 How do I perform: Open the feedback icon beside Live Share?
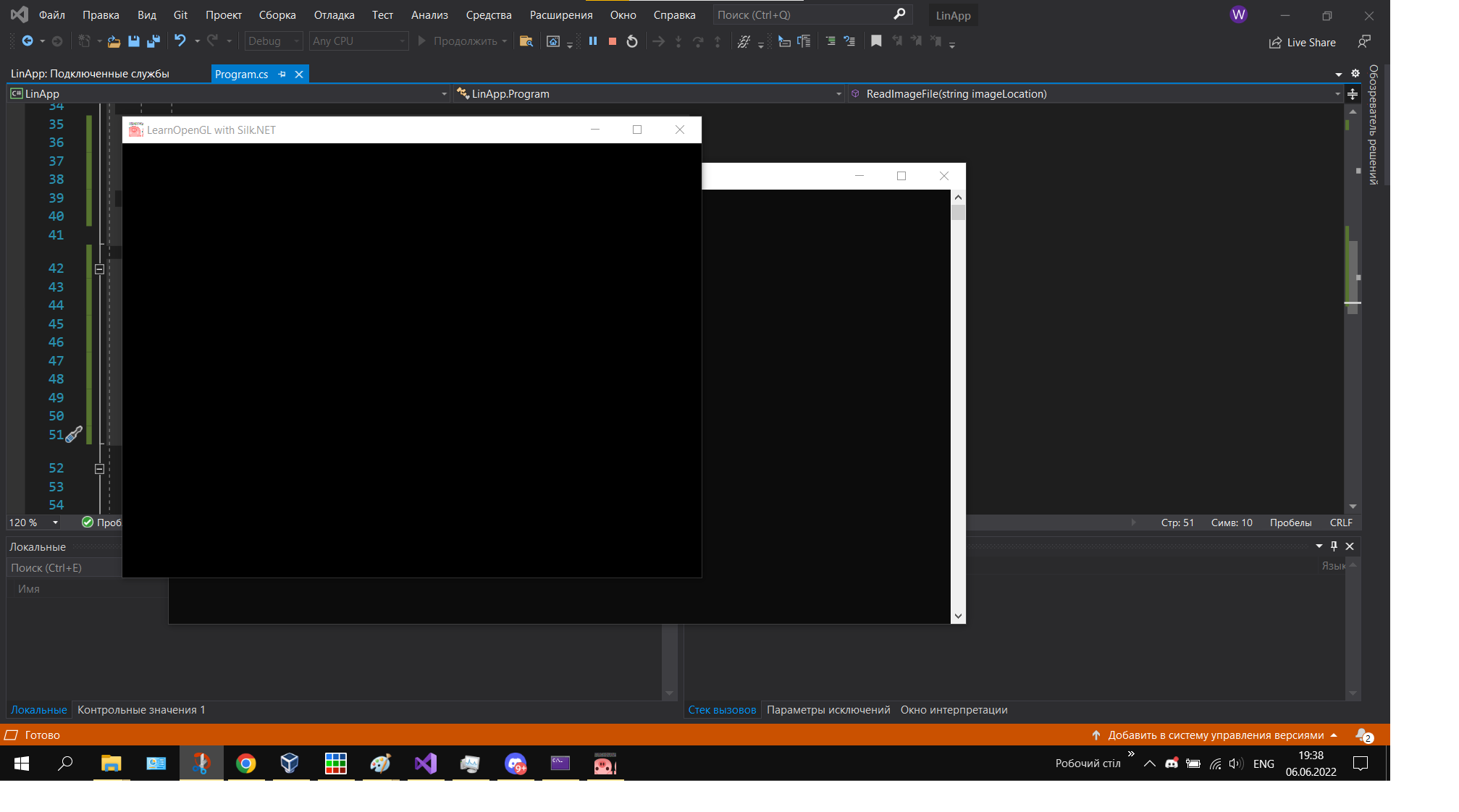click(1364, 42)
